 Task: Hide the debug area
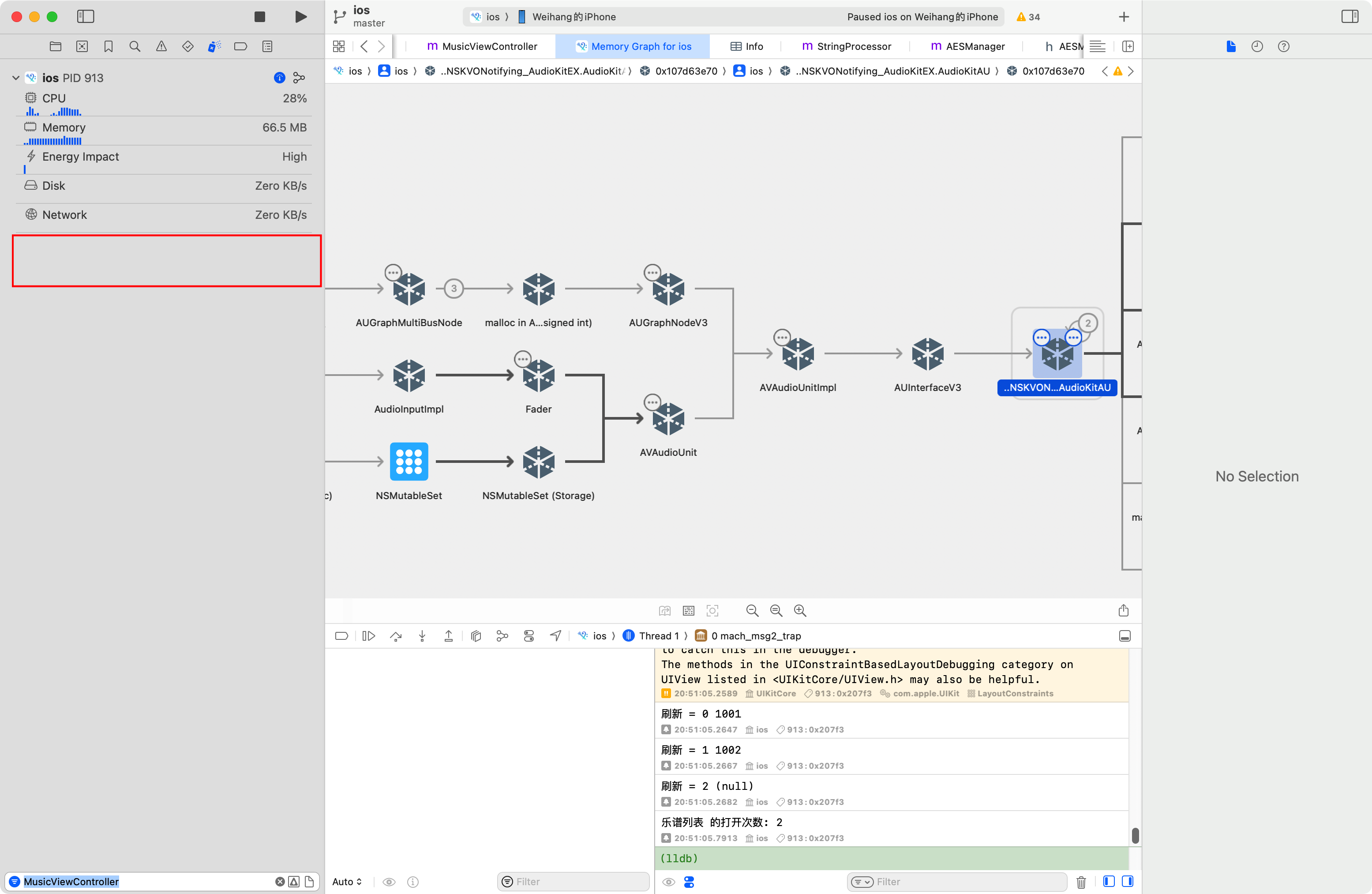[1124, 635]
